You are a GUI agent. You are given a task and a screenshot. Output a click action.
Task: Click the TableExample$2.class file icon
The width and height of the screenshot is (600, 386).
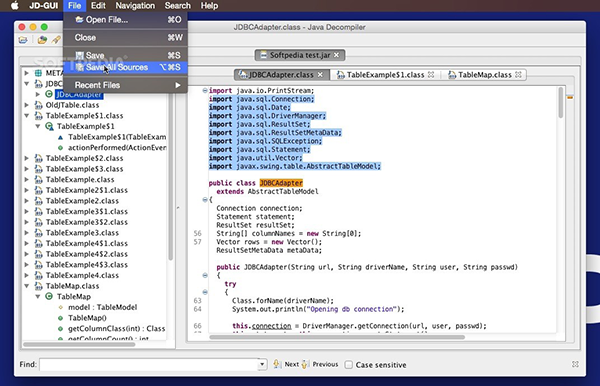[38, 158]
